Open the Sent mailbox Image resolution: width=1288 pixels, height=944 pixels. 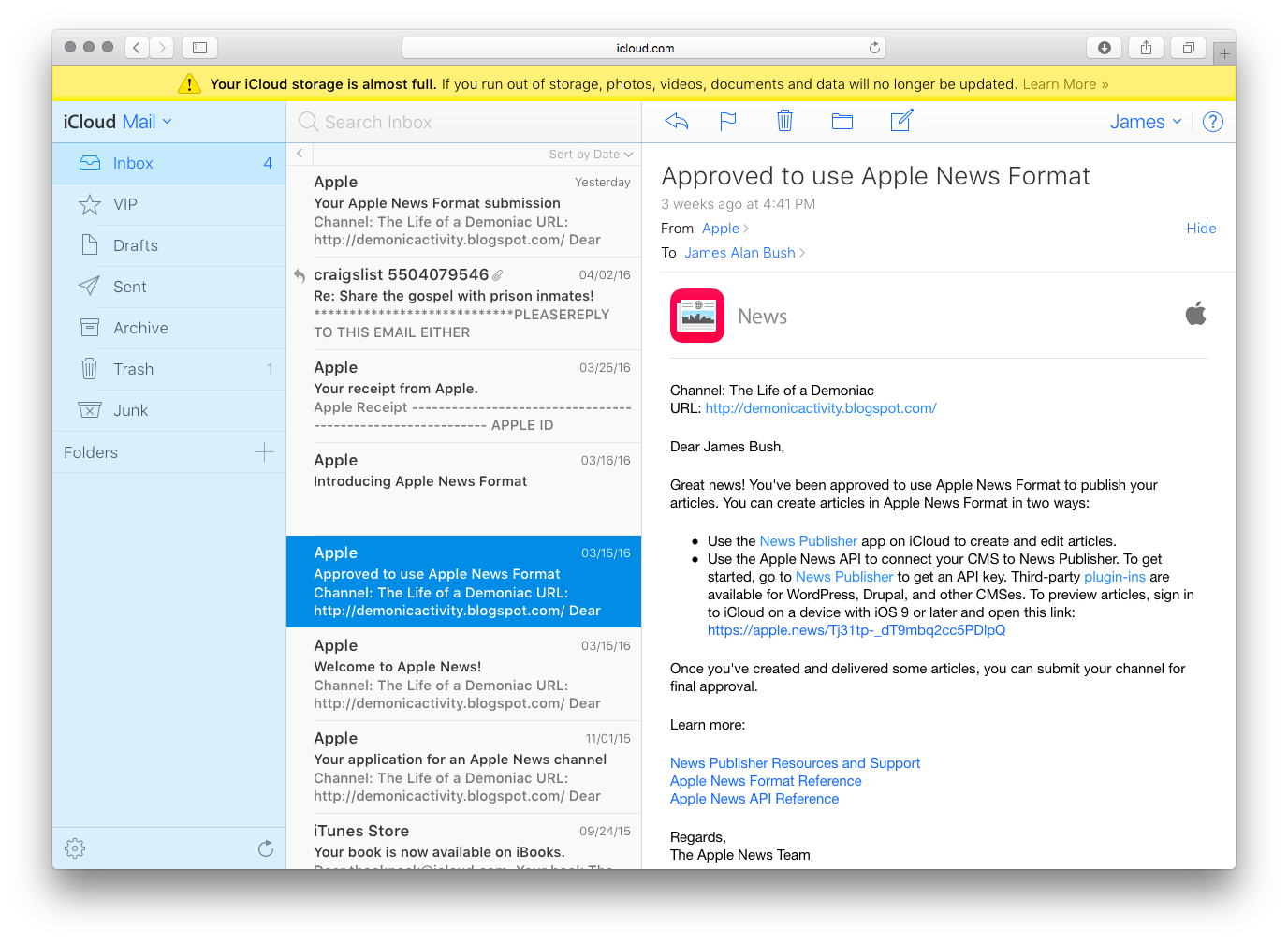[x=168, y=287]
